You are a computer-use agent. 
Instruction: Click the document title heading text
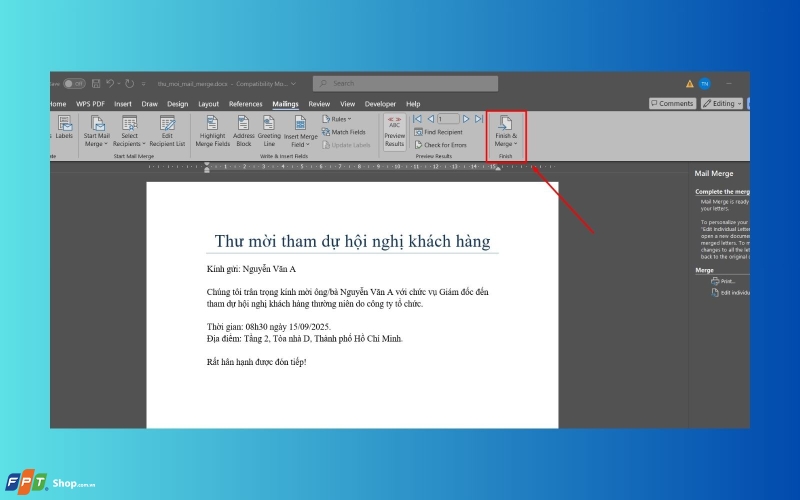(352, 241)
